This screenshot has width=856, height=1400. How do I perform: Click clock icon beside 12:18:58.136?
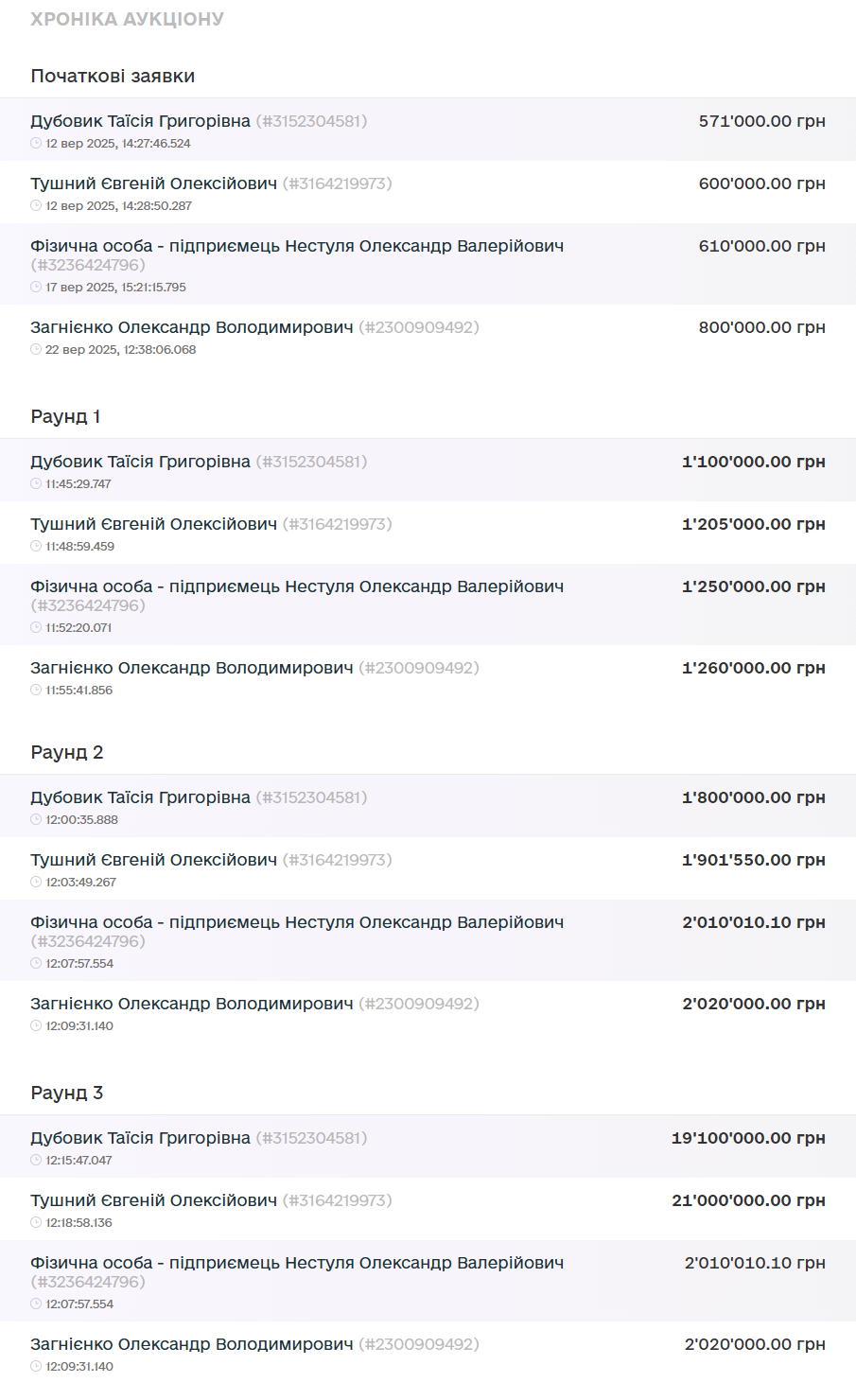36,1223
